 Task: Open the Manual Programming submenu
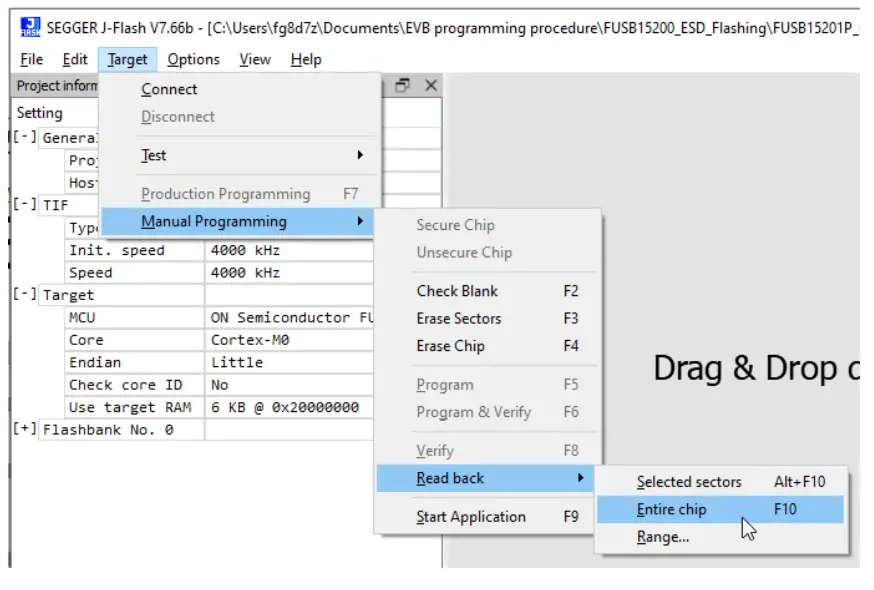coord(237,221)
